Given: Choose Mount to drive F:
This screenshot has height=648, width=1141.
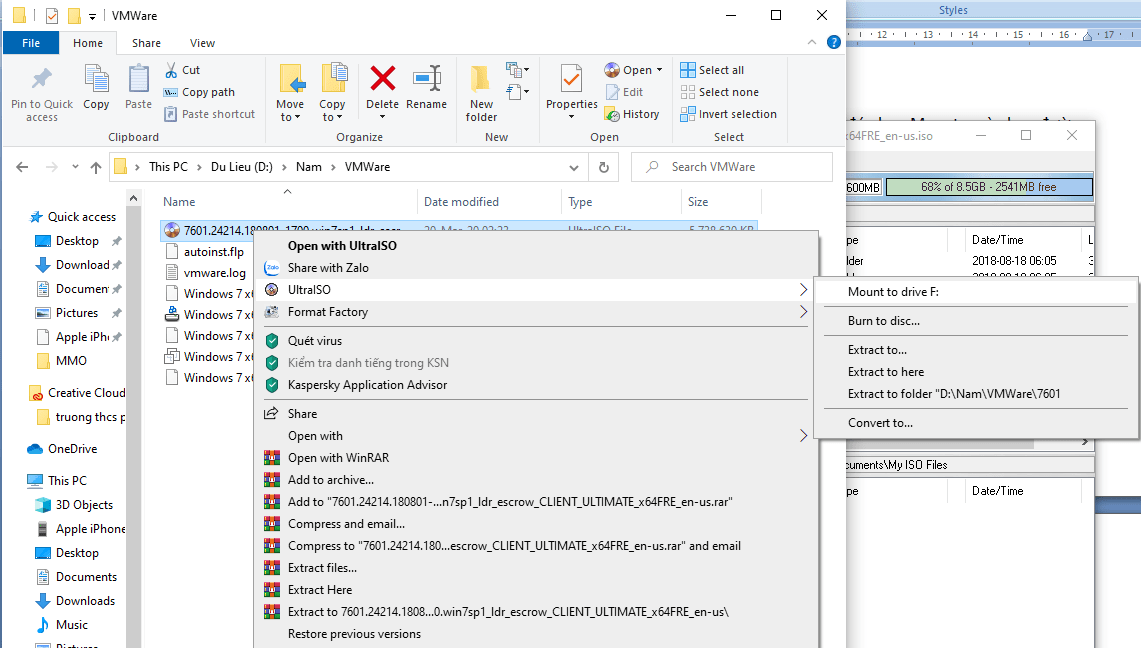Looking at the screenshot, I should (x=893, y=292).
